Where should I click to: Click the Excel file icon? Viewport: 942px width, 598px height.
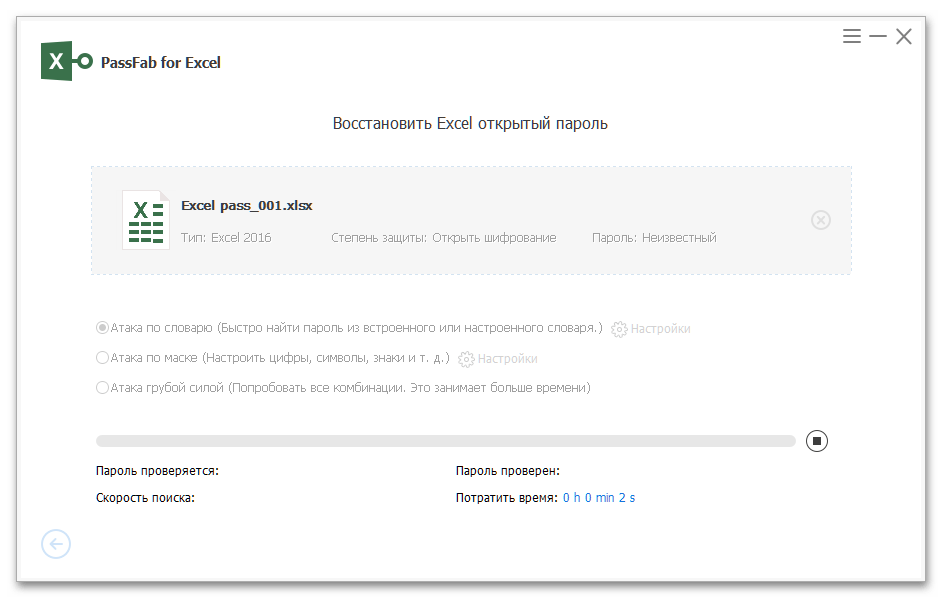145,220
